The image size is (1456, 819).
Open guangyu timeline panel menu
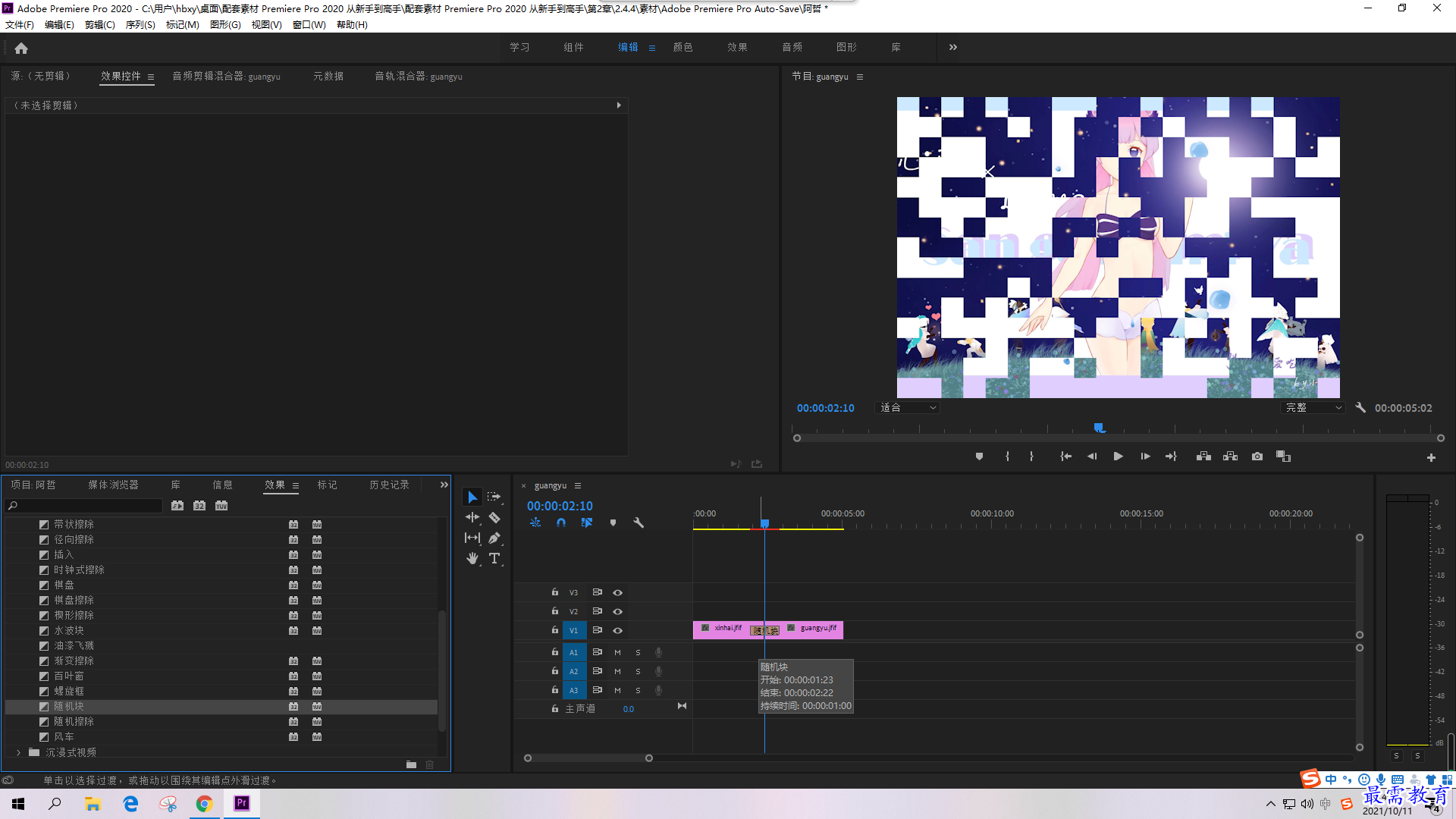578,485
